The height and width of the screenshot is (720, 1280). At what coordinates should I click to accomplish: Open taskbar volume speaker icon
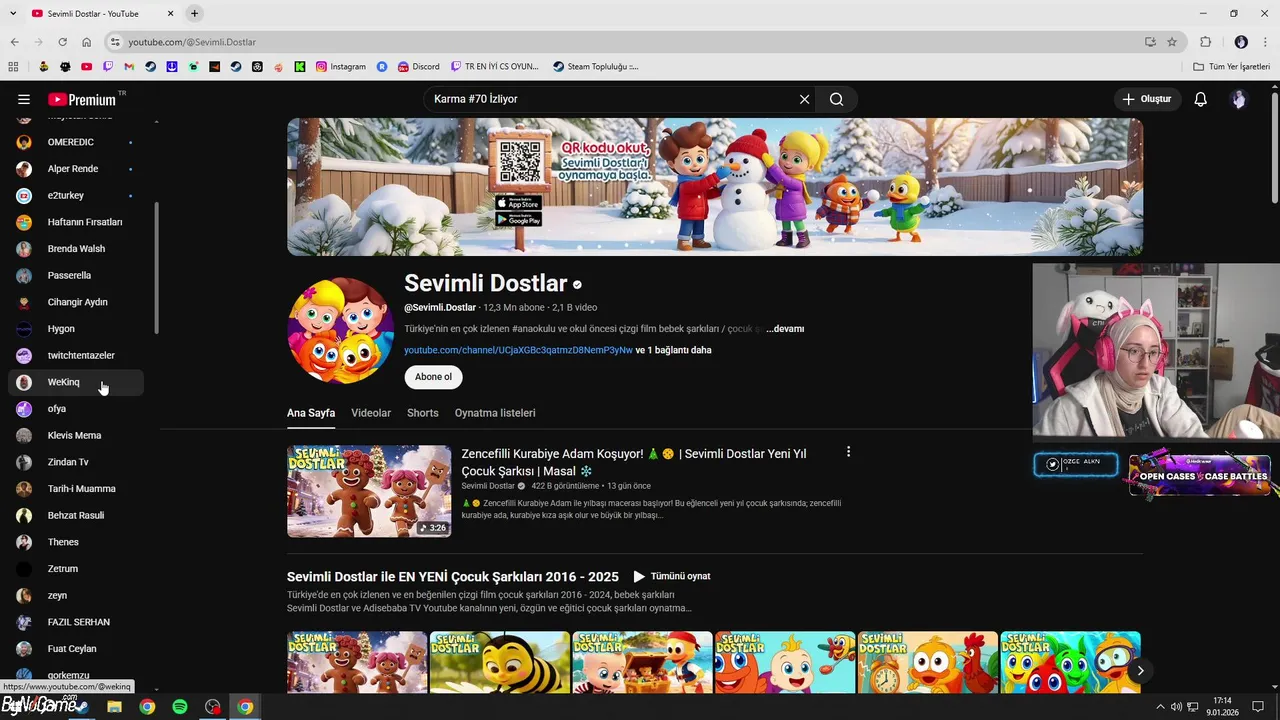pos(1177,707)
